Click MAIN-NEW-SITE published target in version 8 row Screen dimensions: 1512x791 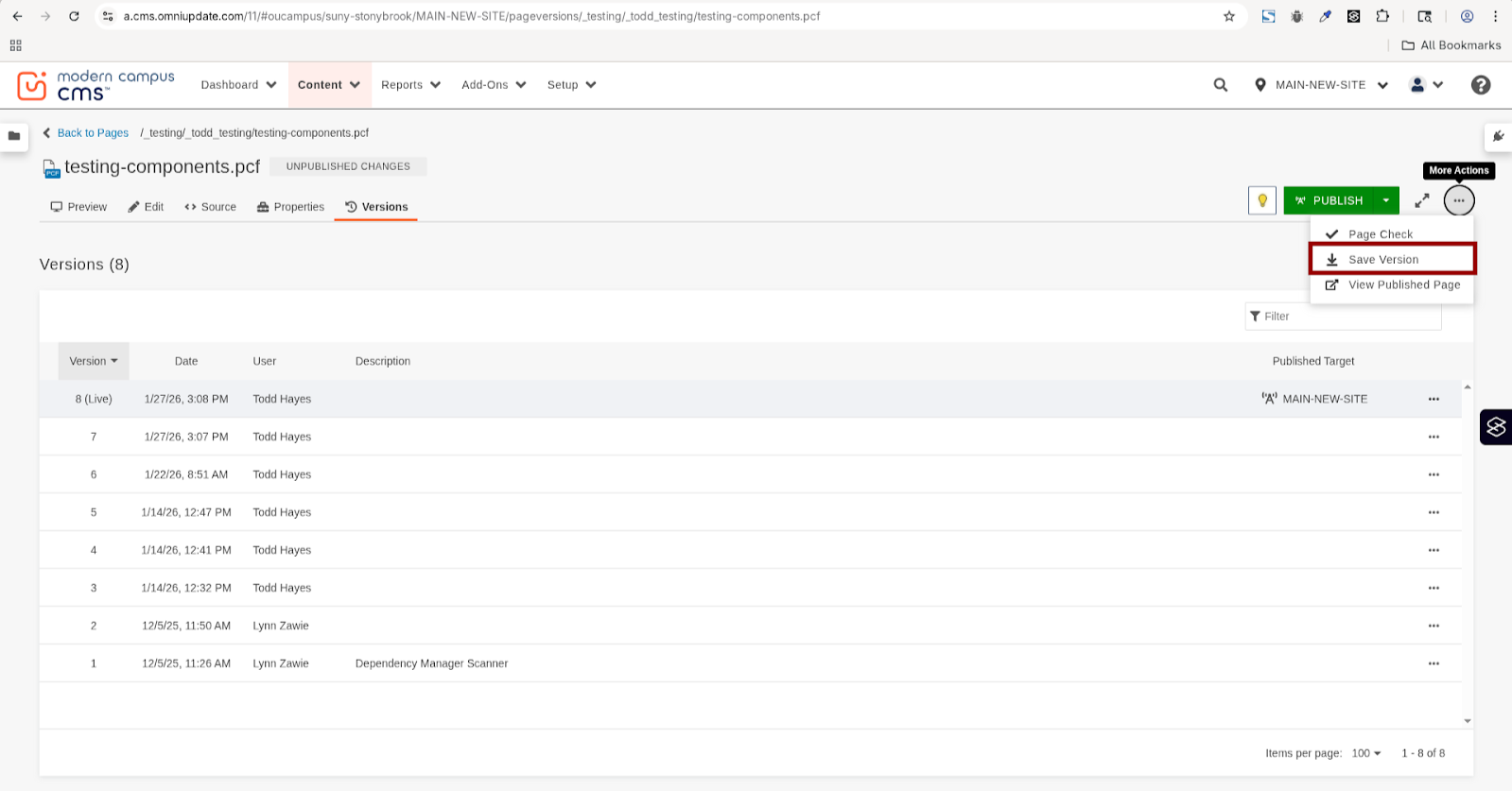1315,399
